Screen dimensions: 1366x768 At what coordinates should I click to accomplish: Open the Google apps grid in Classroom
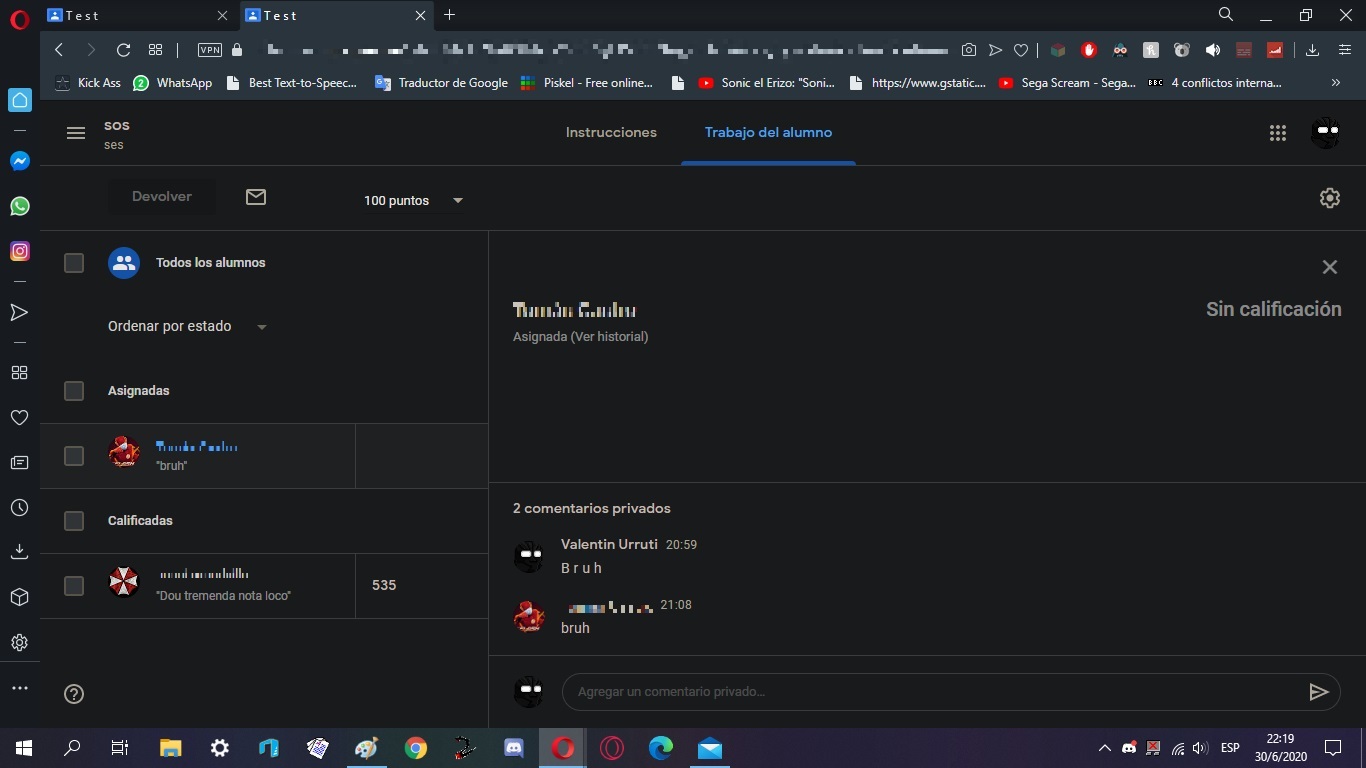(x=1277, y=132)
